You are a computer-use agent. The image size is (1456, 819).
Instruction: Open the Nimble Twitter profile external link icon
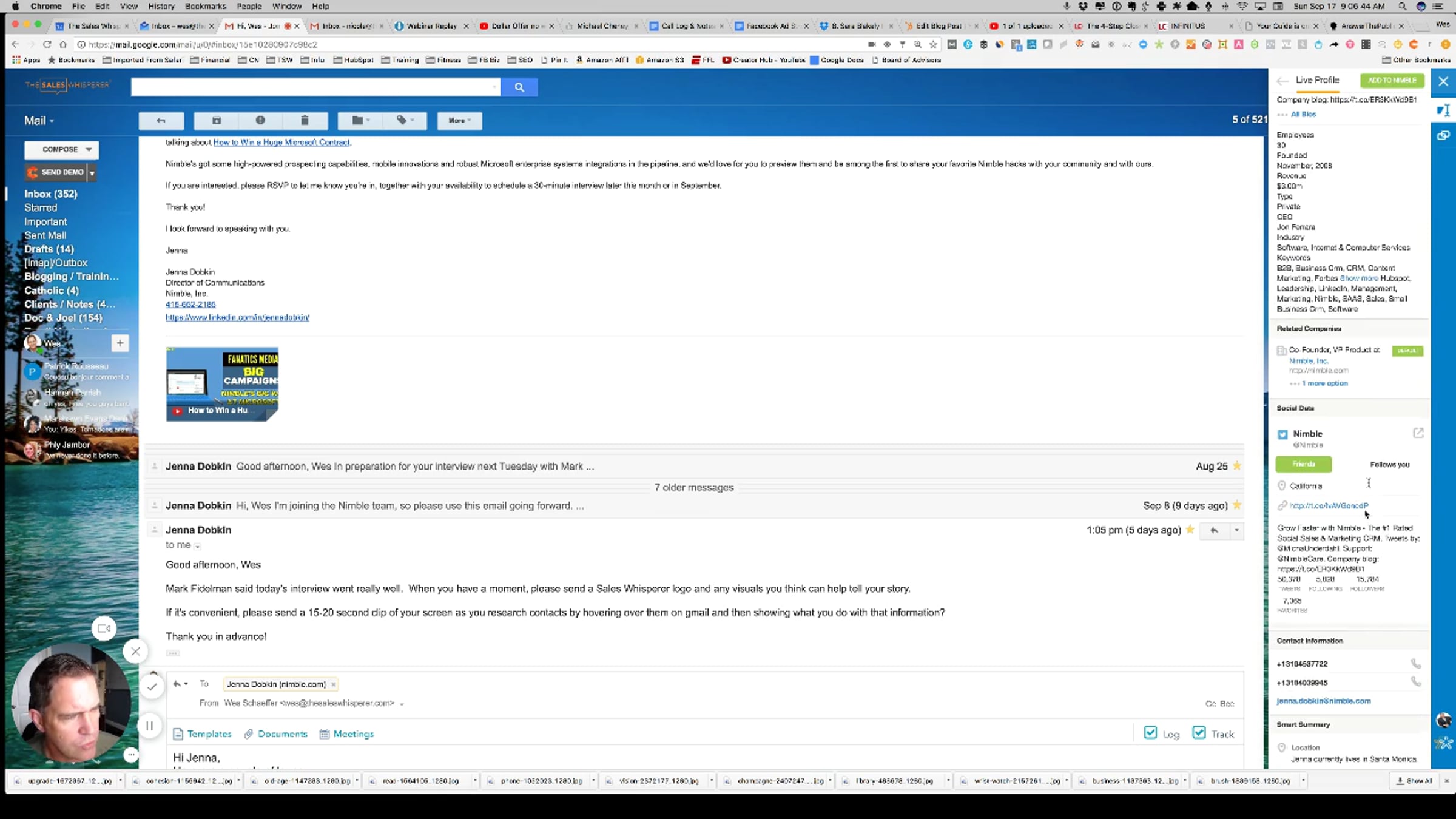(1418, 433)
